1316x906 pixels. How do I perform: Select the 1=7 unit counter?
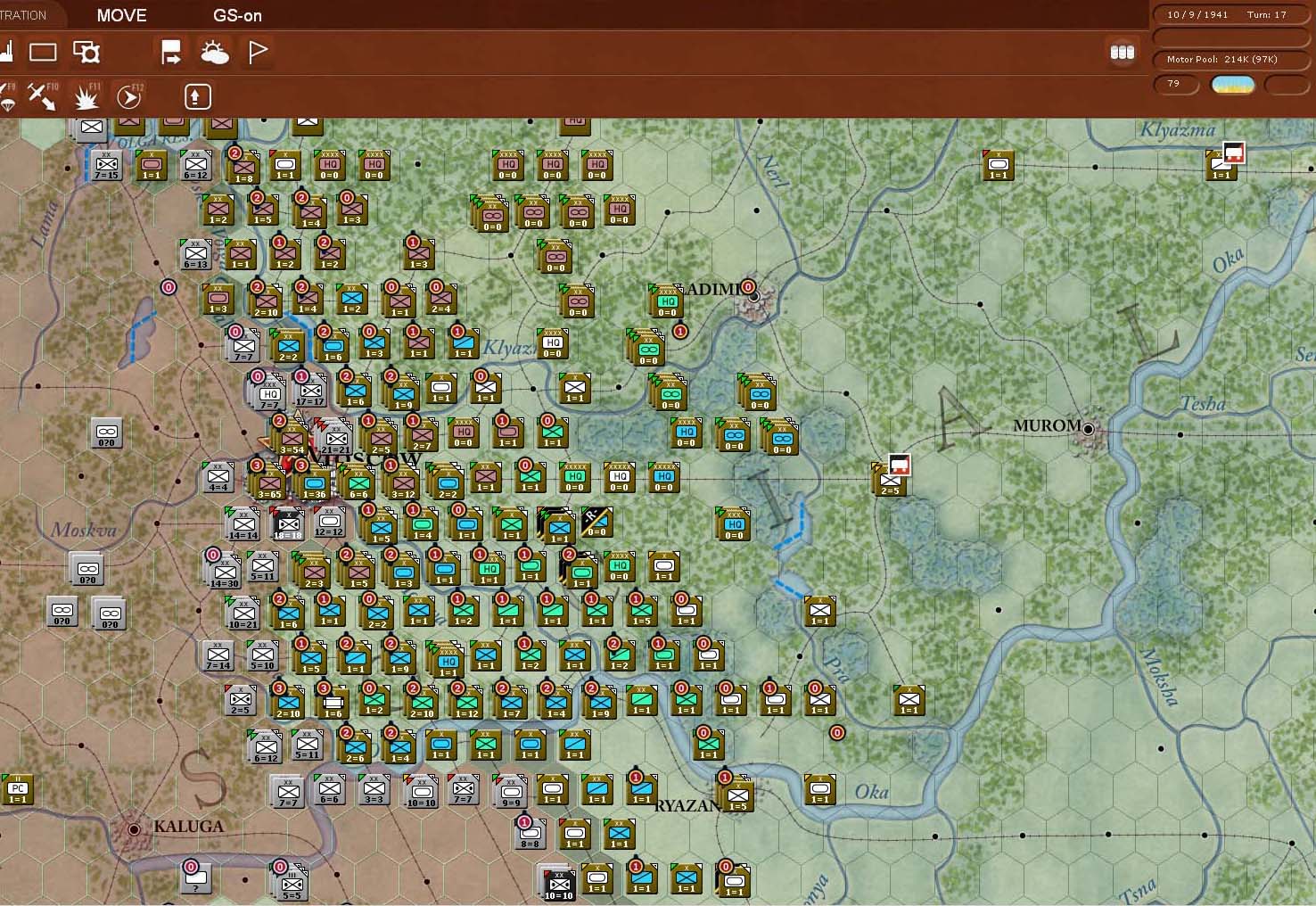click(512, 703)
